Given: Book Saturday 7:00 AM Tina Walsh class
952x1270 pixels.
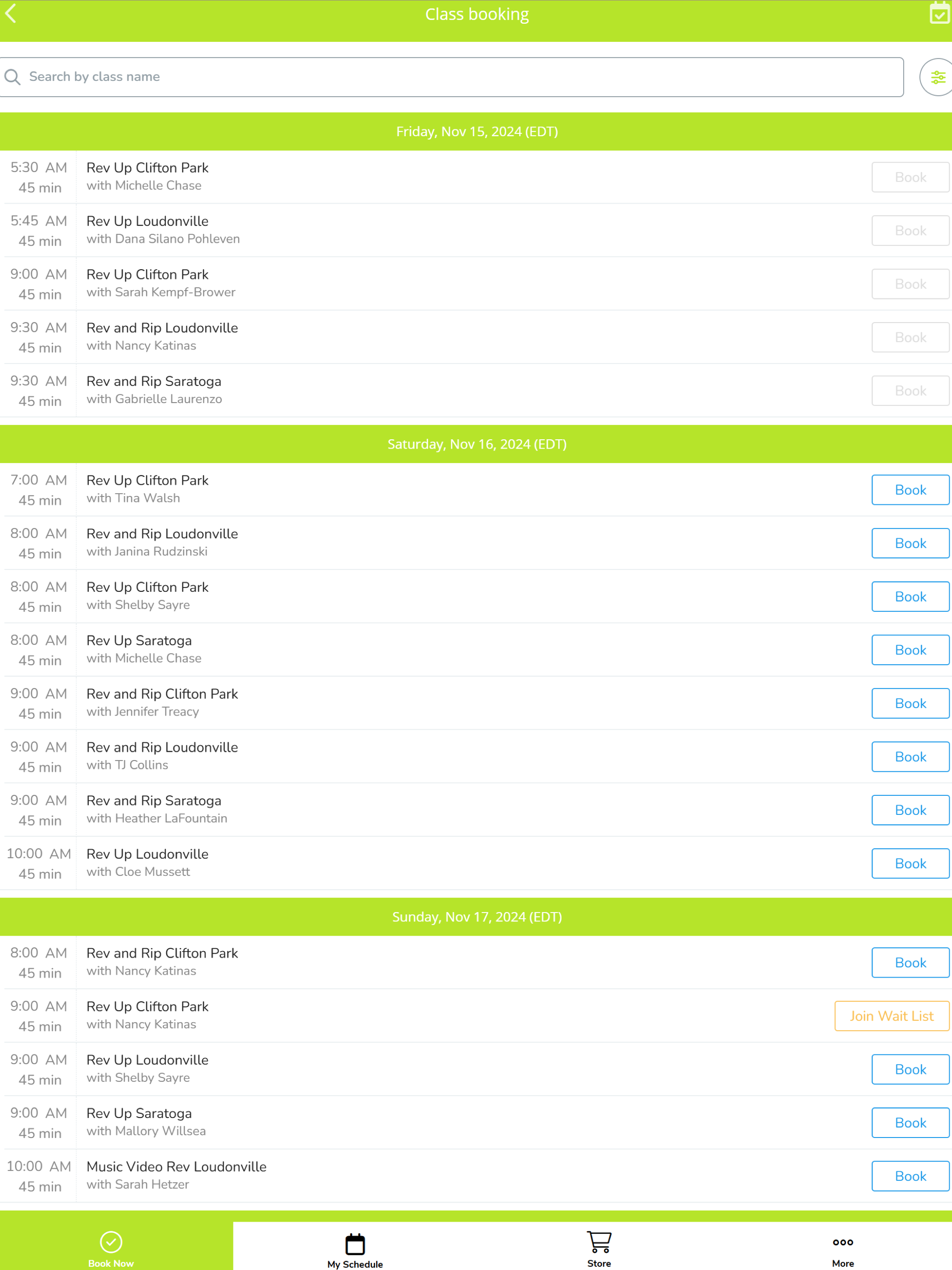Looking at the screenshot, I should [910, 490].
